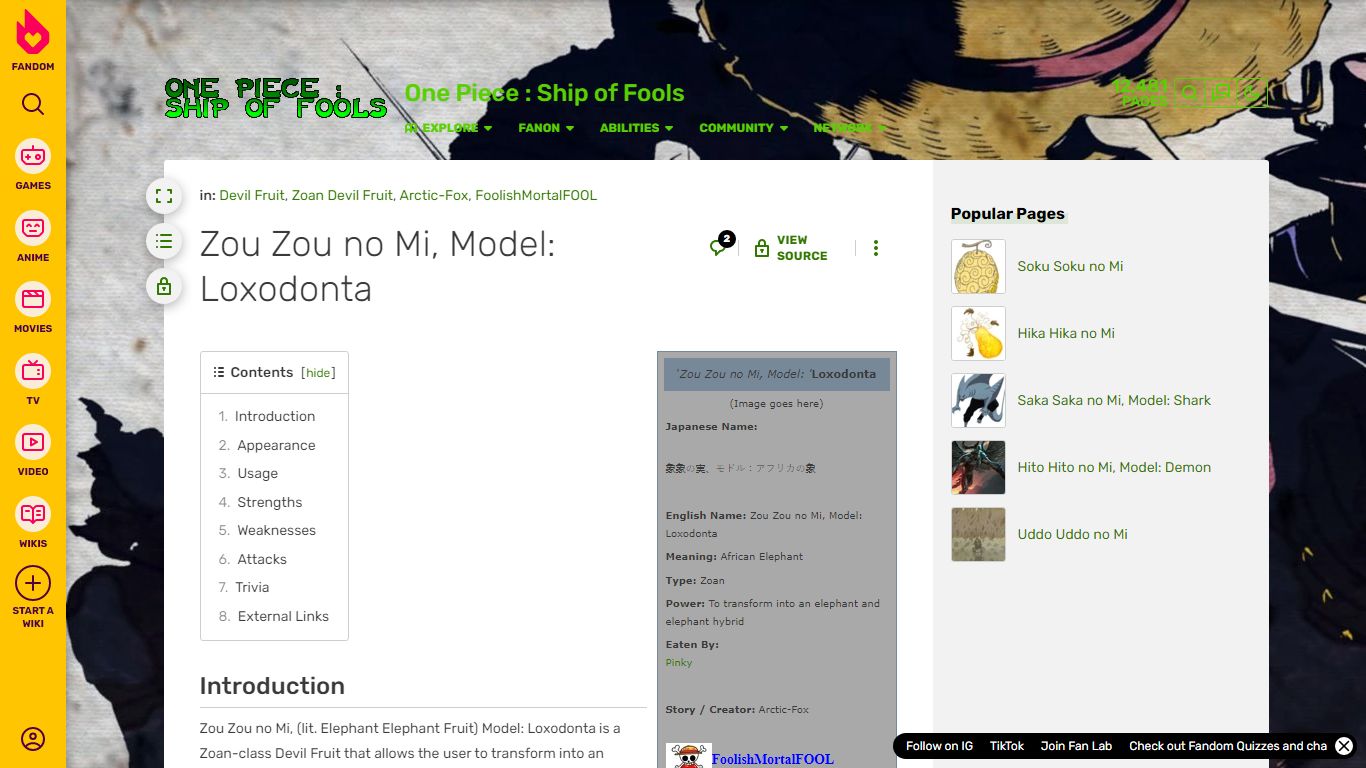Click the Introduction section heading

(272, 686)
